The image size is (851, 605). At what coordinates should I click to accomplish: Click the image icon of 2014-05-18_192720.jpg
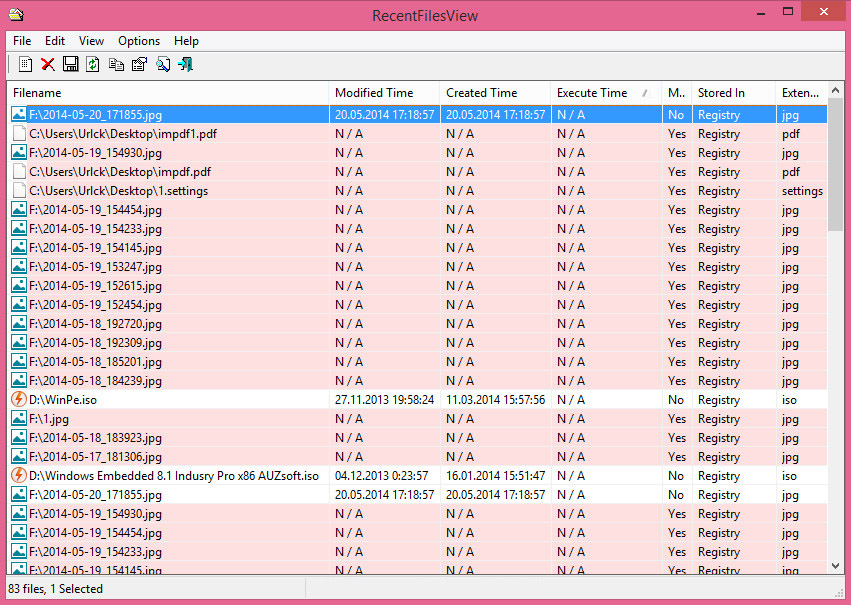(18, 323)
